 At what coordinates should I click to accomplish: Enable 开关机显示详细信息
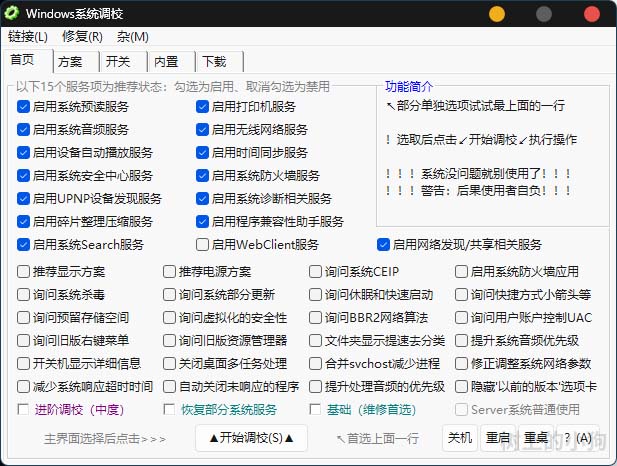pos(23,363)
